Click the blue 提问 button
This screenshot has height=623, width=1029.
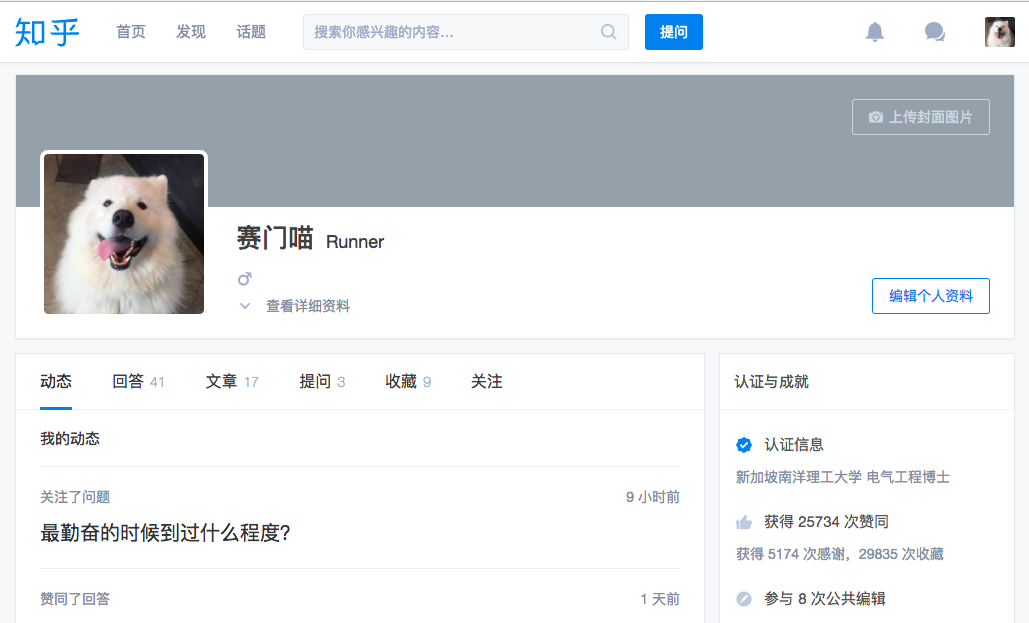tap(673, 32)
